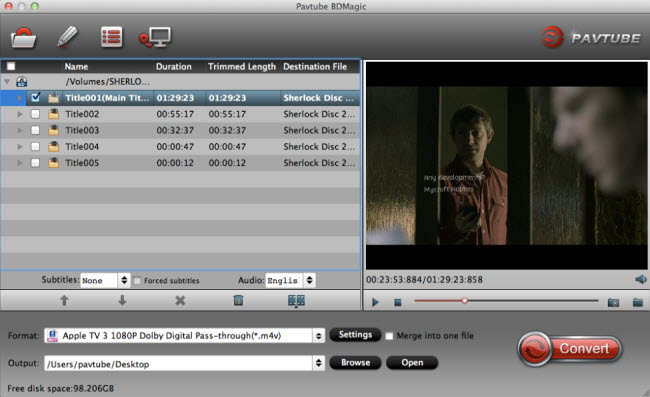Toggle the select-all checkbox in header

11,66
